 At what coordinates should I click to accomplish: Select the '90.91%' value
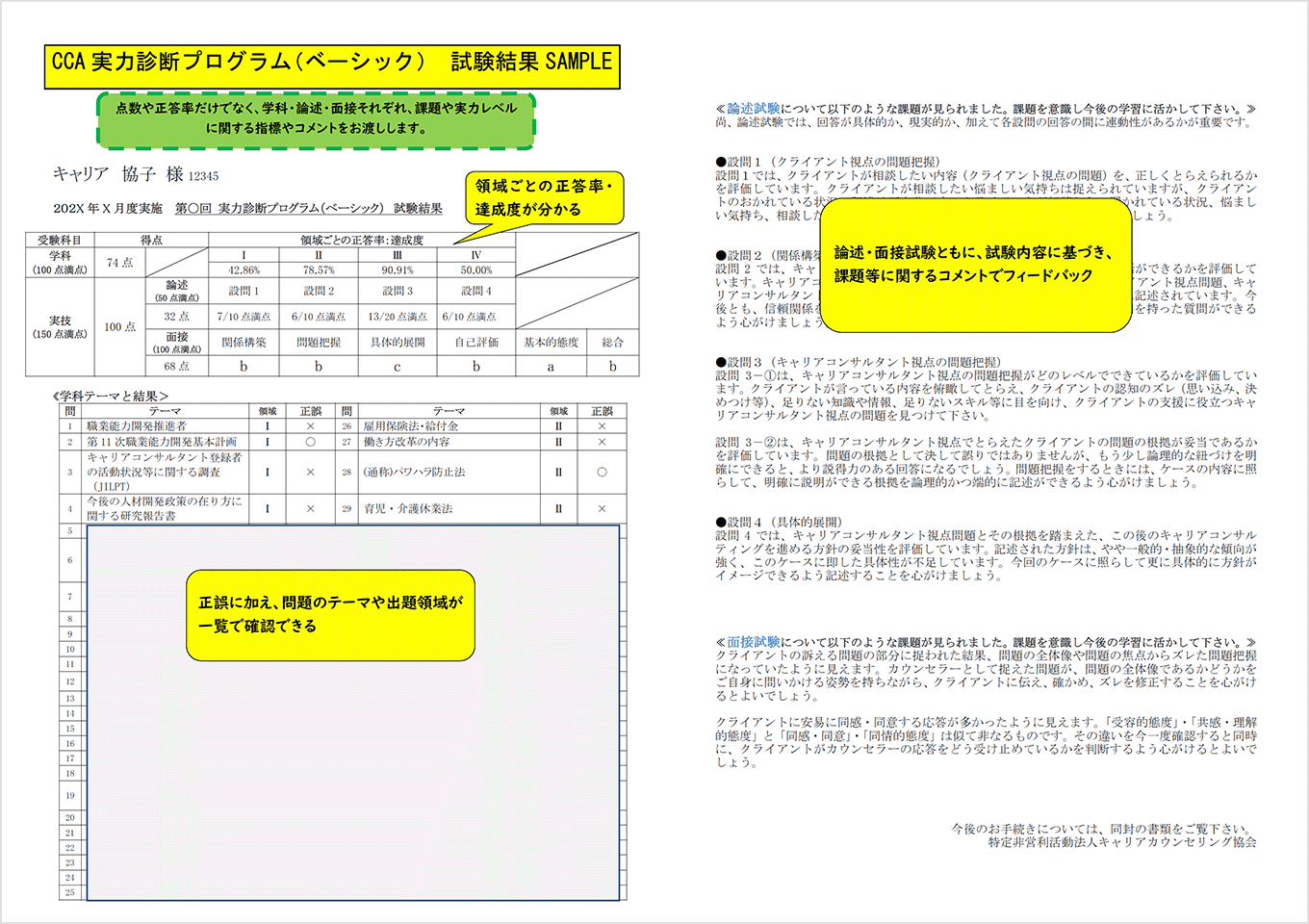click(398, 270)
